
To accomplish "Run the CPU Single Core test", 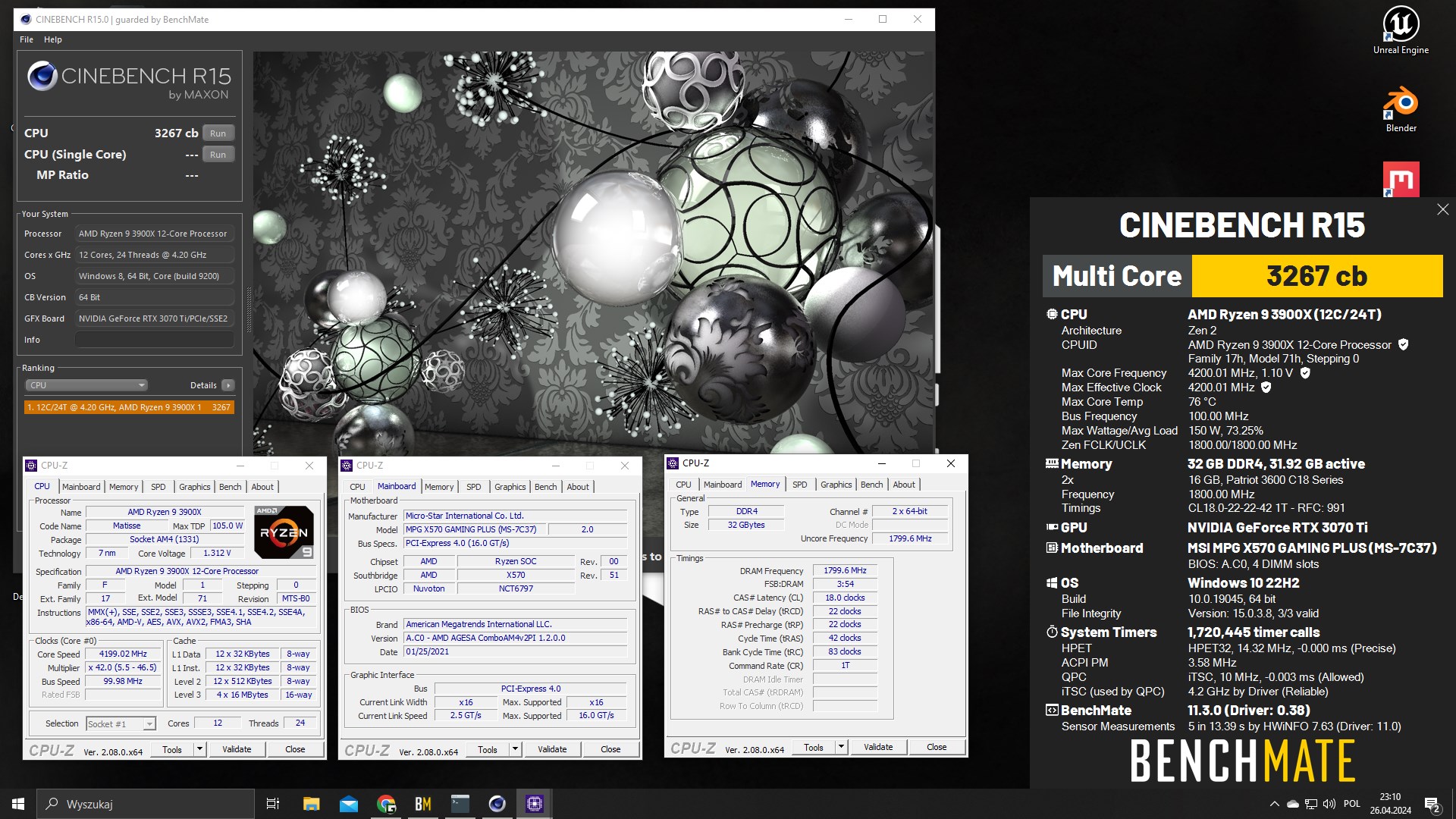I will point(218,155).
